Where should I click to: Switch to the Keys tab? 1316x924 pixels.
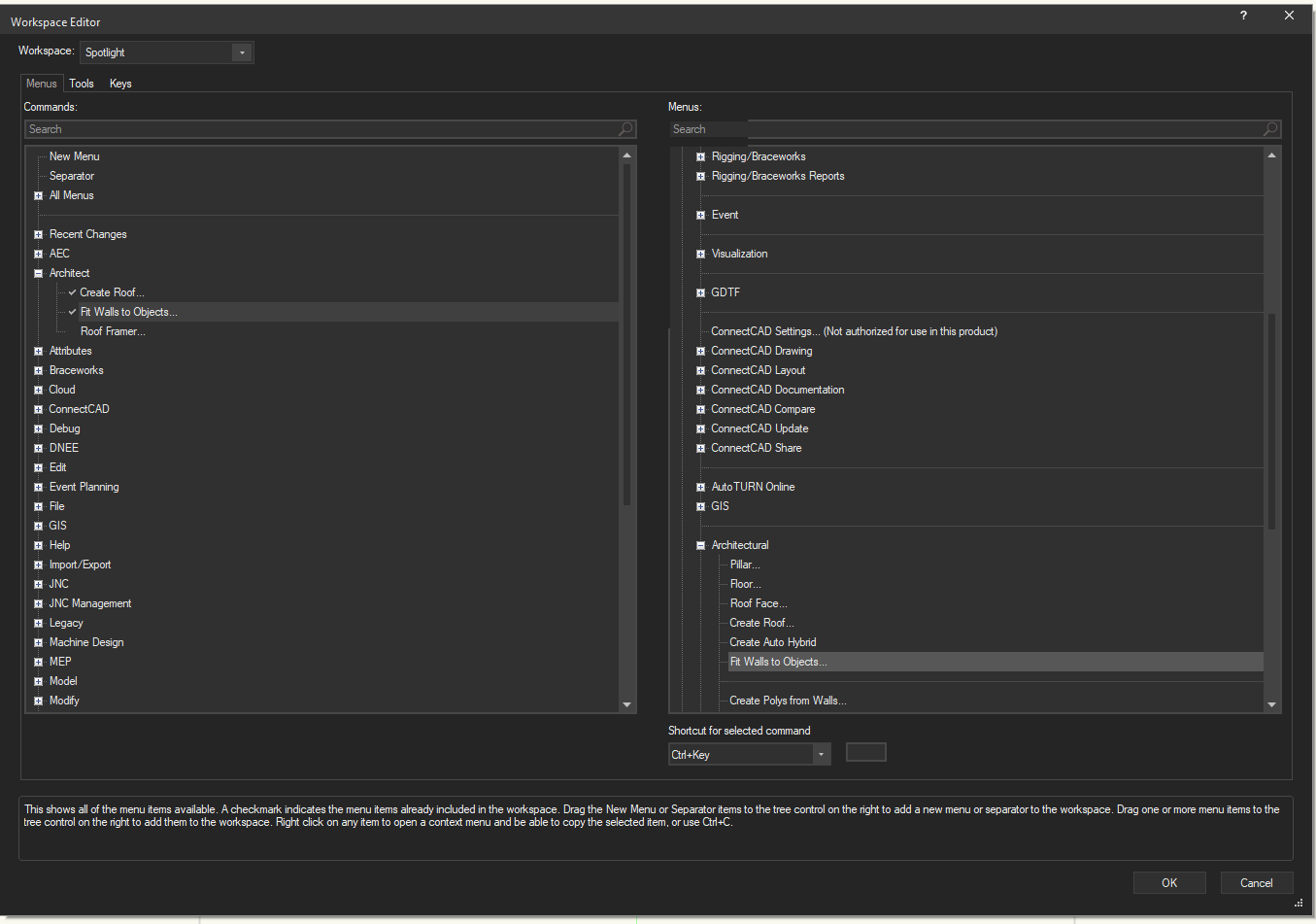click(x=120, y=84)
